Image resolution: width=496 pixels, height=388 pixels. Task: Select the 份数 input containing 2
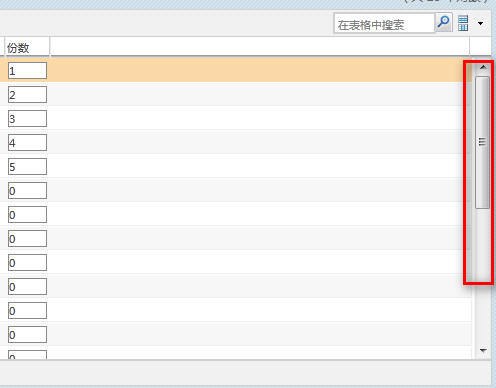click(x=27, y=95)
